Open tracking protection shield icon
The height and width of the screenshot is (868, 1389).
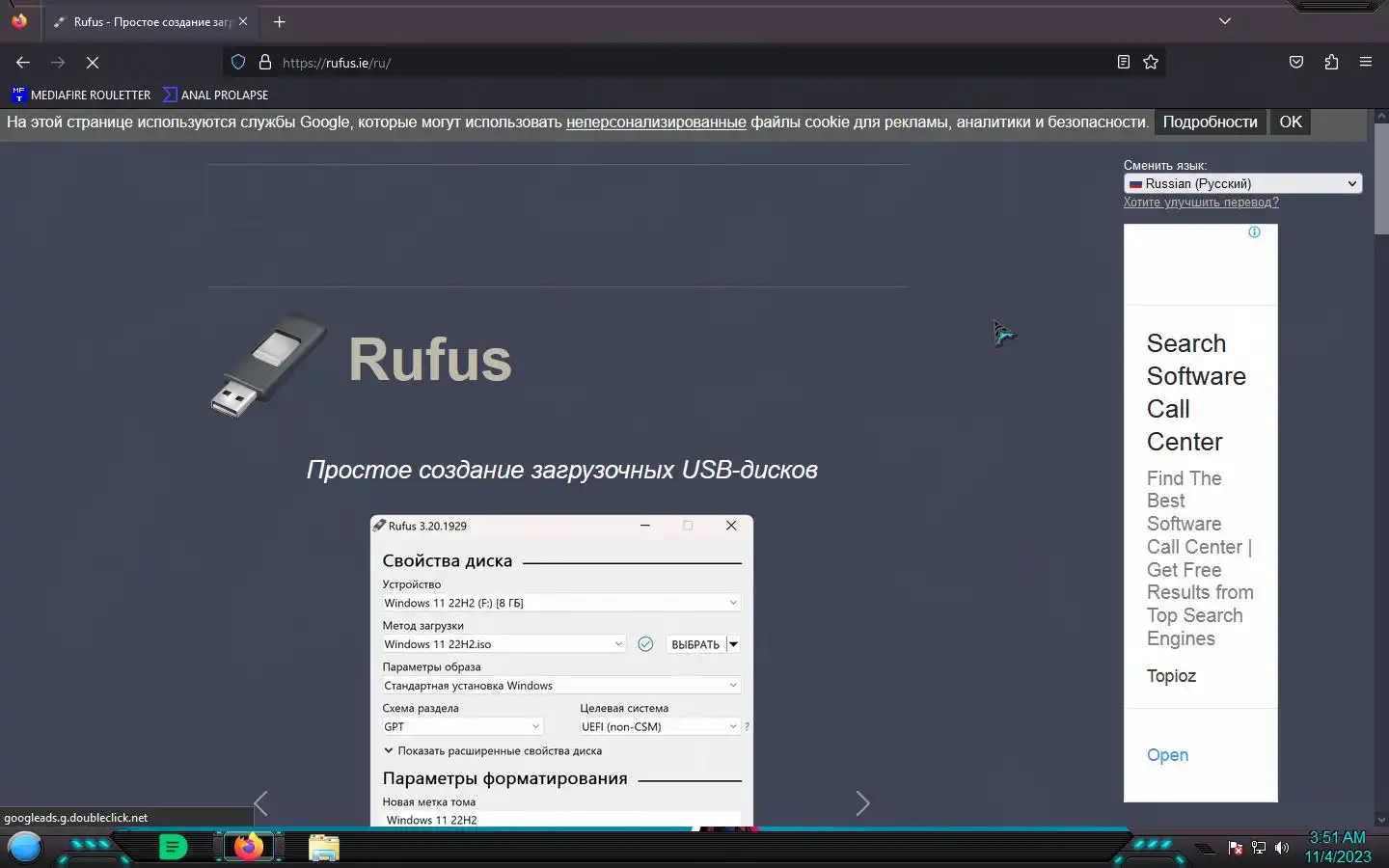238,62
